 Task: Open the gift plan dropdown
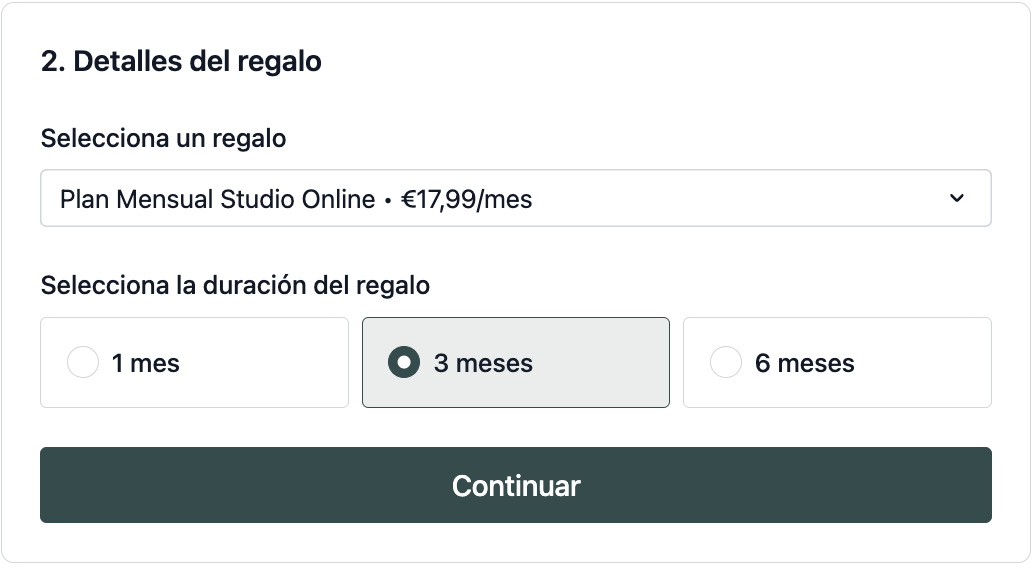click(x=515, y=199)
